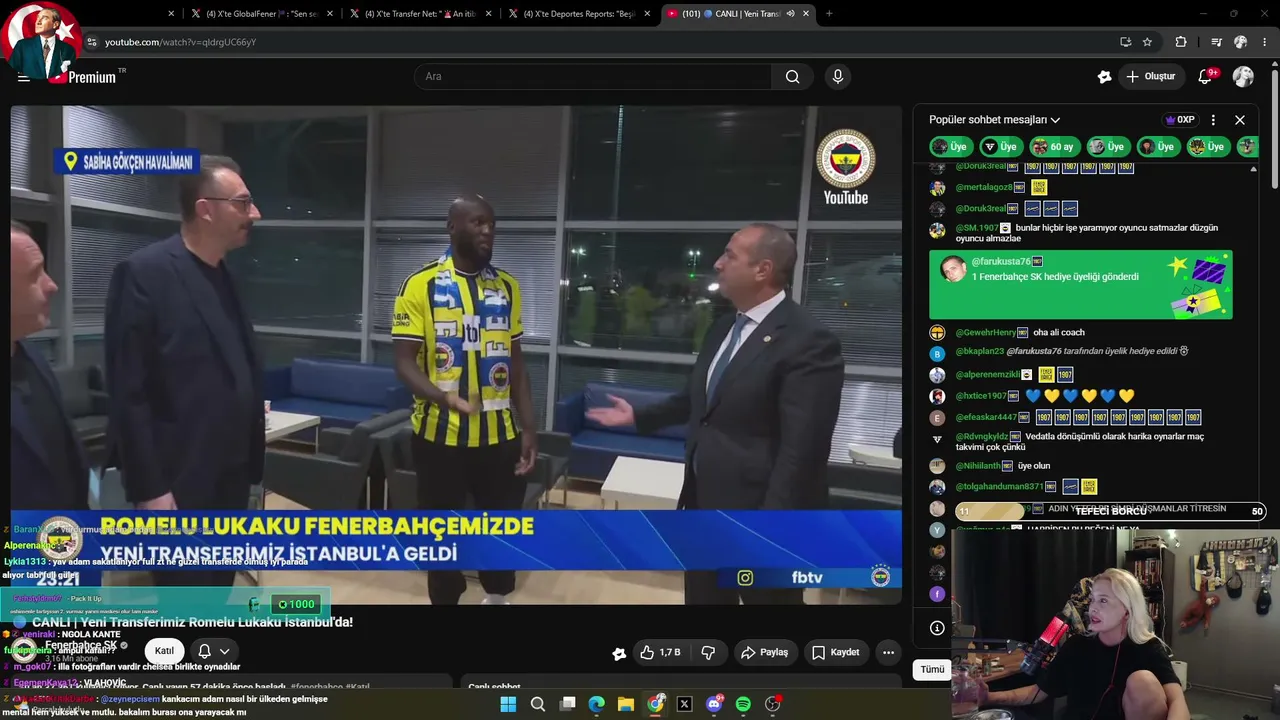The image size is (1280, 720).
Task: Bookmark this page with the star icon
Action: click(x=1147, y=42)
